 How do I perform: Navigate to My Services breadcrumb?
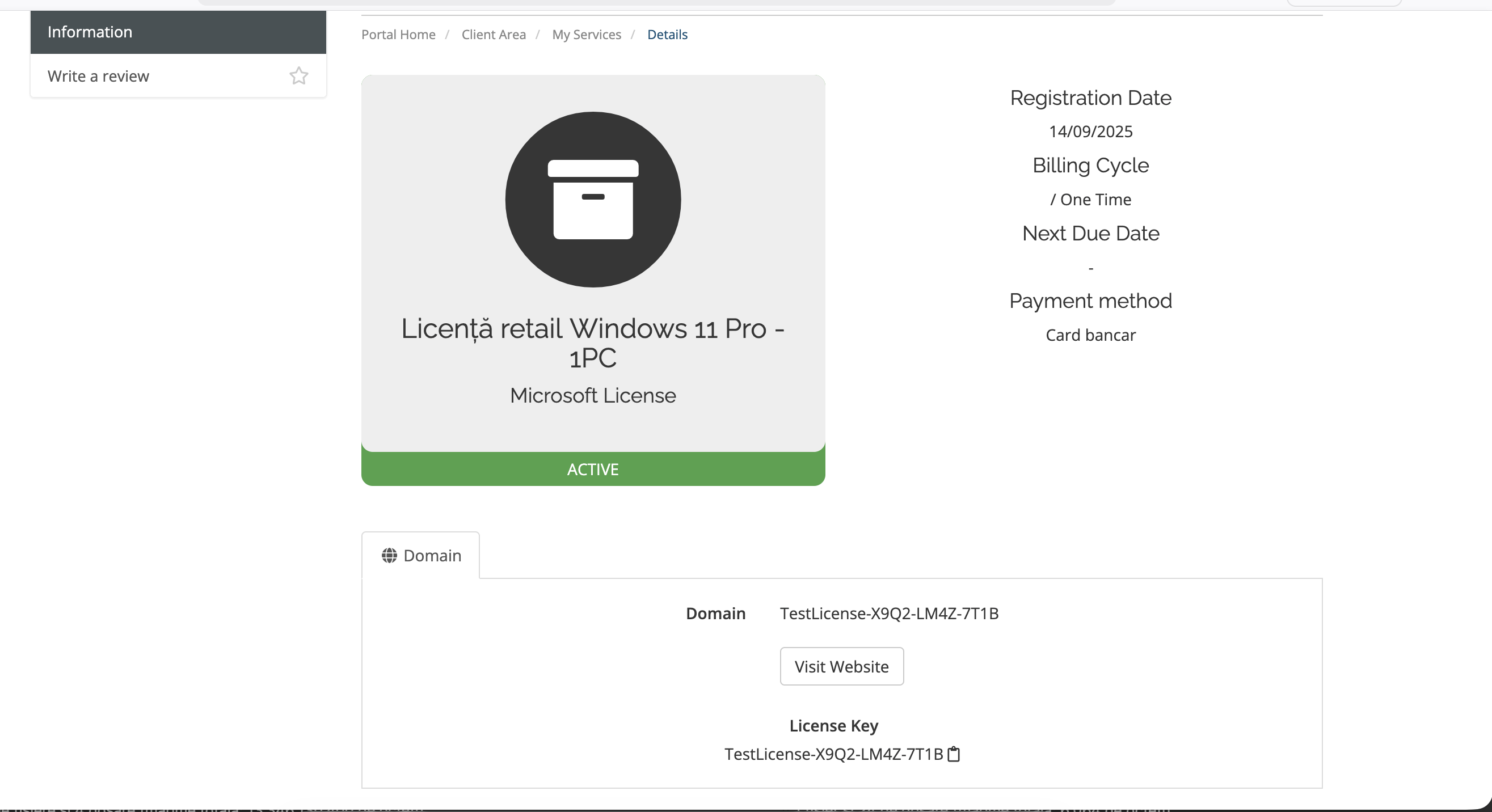click(586, 35)
